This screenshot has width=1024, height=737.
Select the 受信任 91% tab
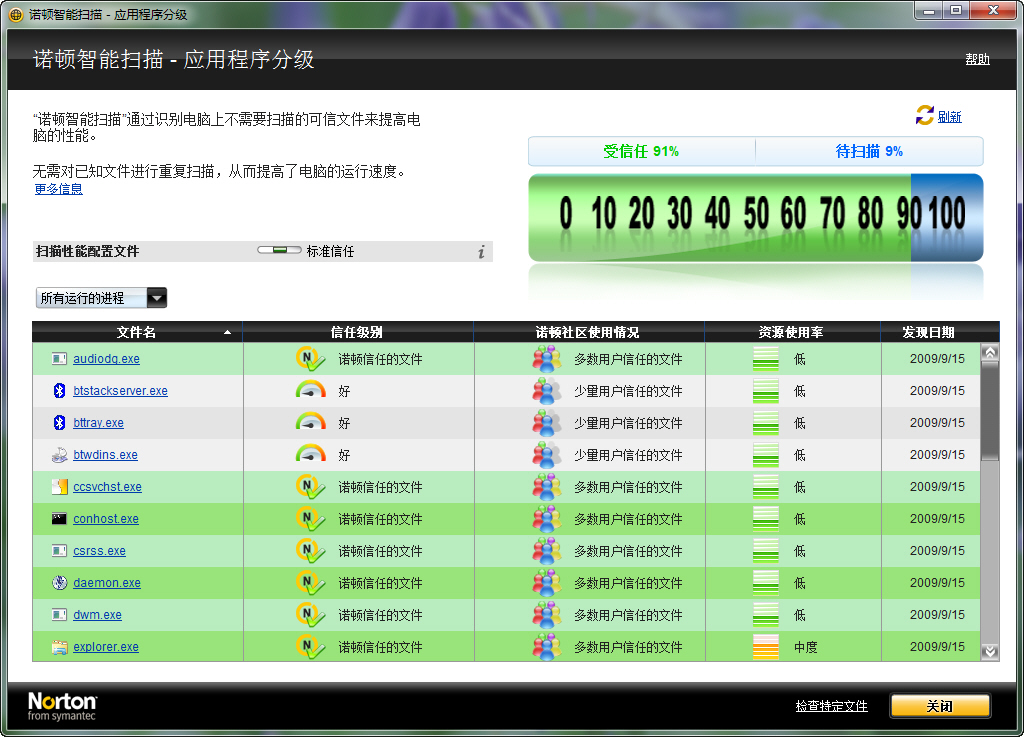641,151
